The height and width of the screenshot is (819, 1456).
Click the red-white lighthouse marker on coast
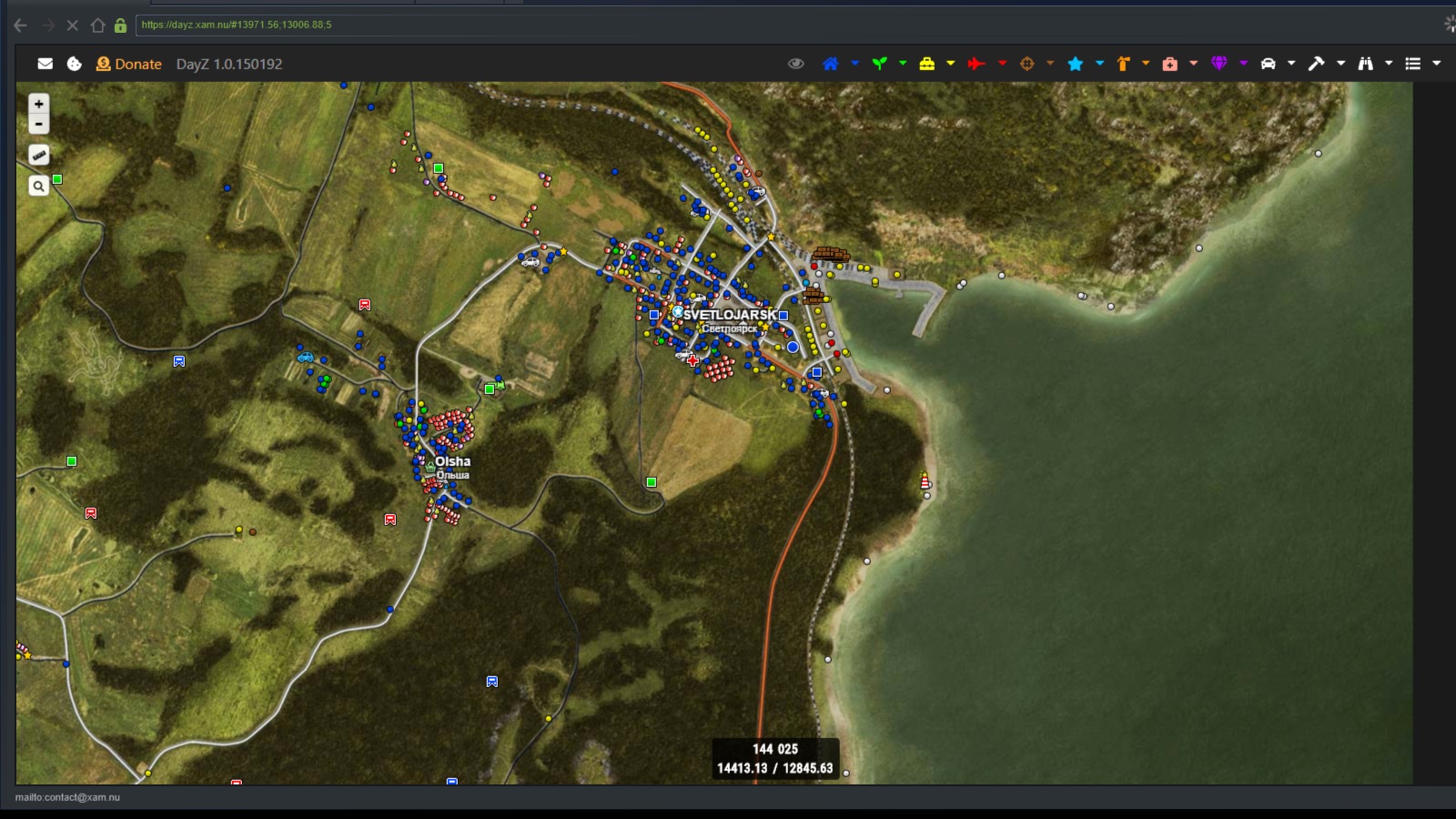click(x=925, y=480)
